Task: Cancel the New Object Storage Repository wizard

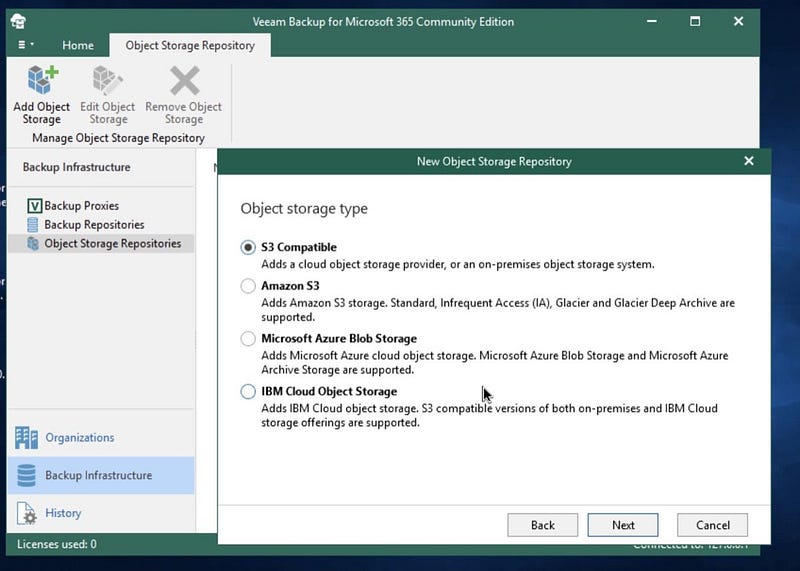Action: [713, 525]
